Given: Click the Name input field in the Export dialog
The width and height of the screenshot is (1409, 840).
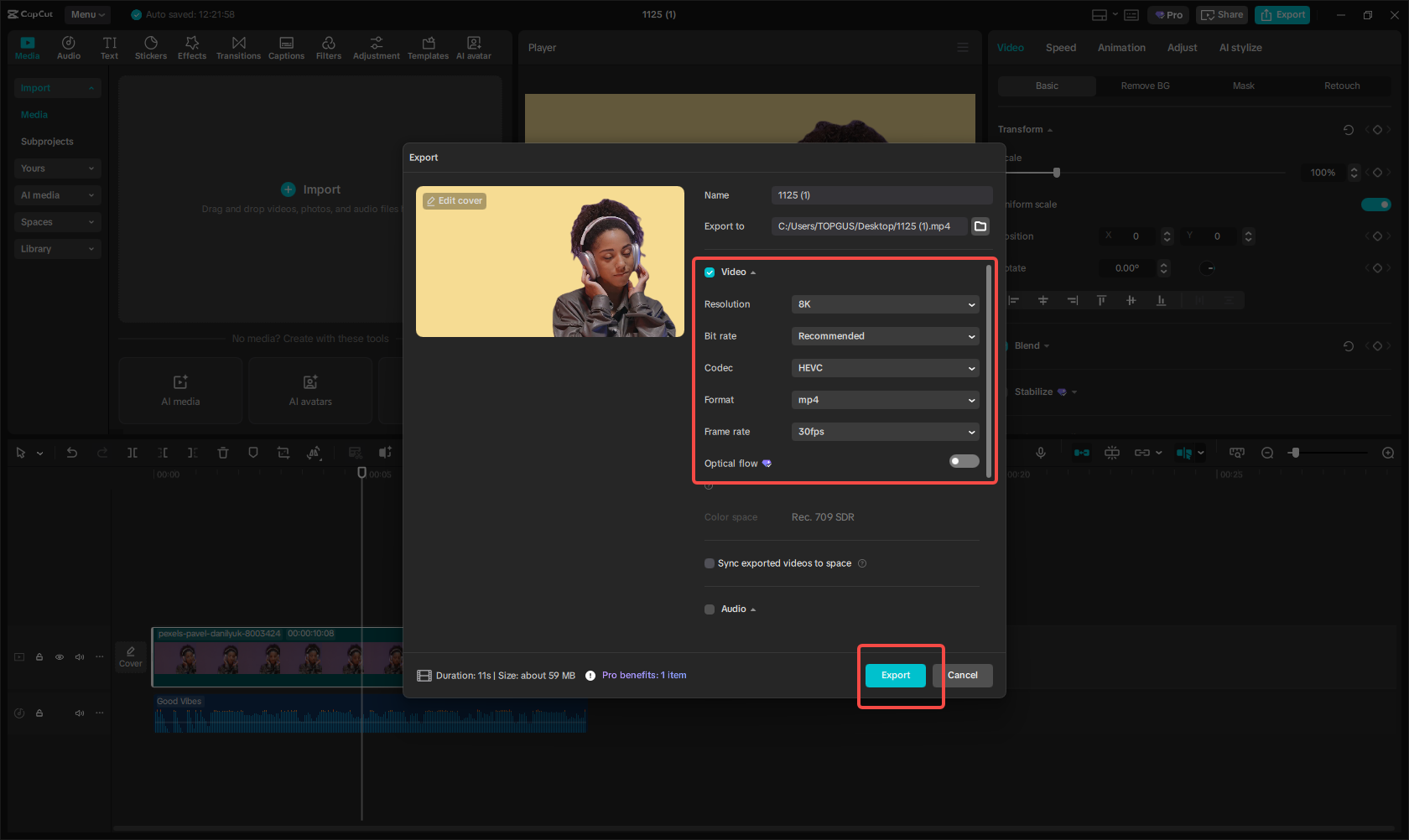Looking at the screenshot, I should [881, 194].
